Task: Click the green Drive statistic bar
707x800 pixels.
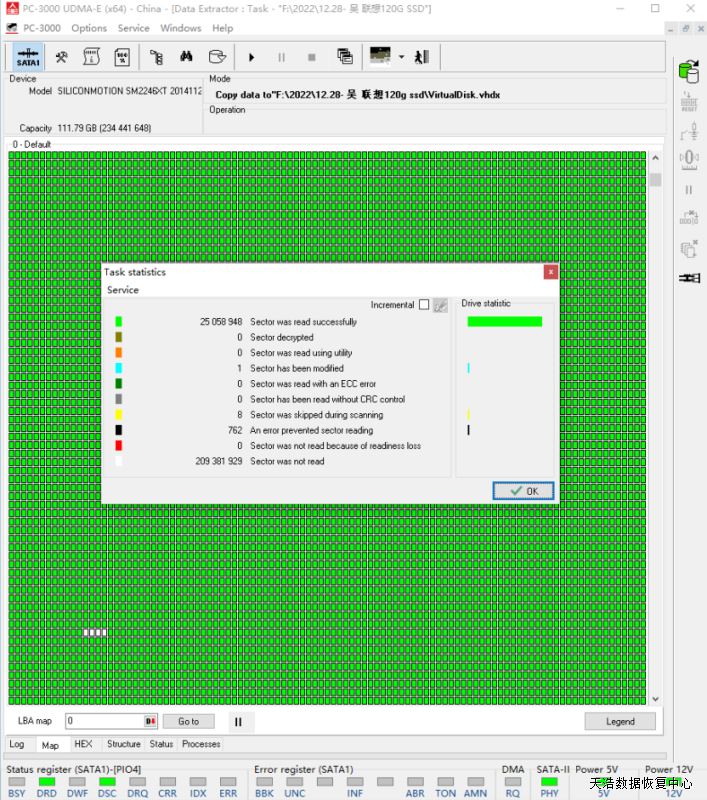Action: pyautogui.click(x=504, y=322)
